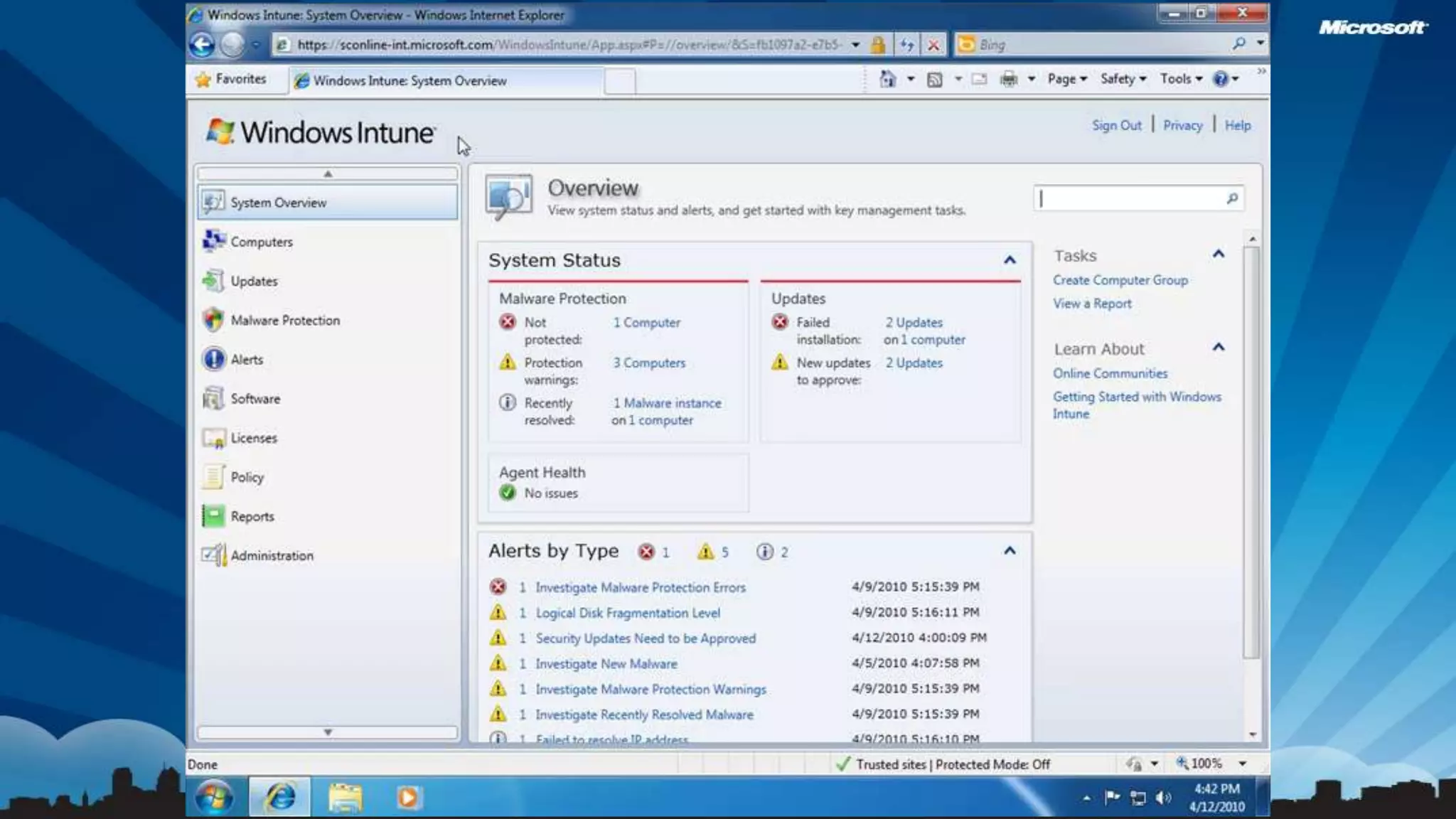
Task: Open the Print options dropdown arrow
Action: coord(1031,79)
